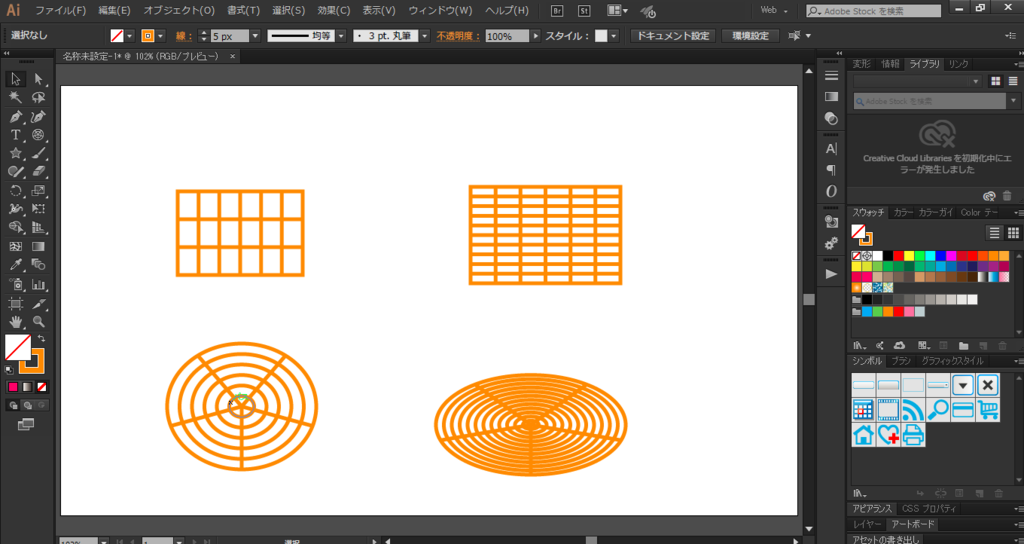Switch to the ブラシ tab
Screen dimensions: 1024x544
(901, 360)
